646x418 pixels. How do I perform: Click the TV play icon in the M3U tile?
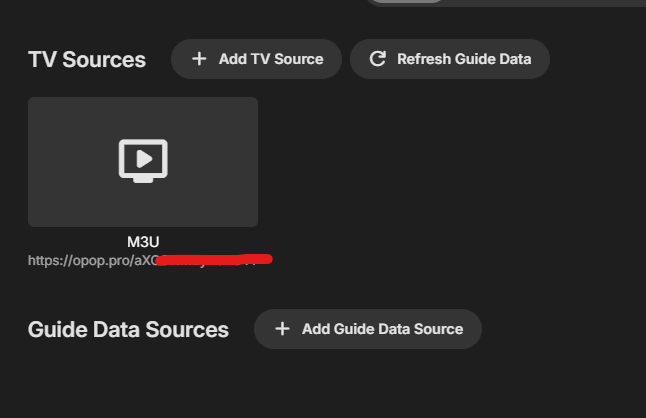pos(143,160)
